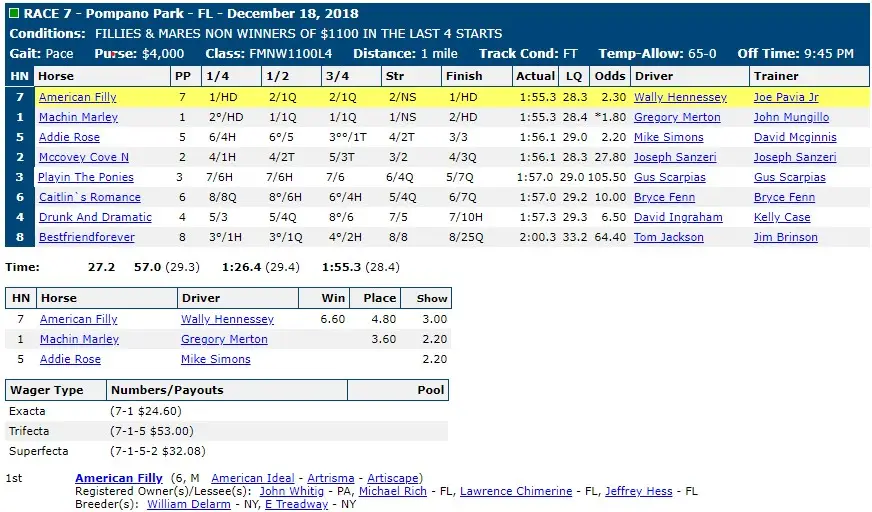Select the Superfecta payout (7-1-5-2 $32.08)
This screenshot has height=512, width=872.
[x=158, y=451]
